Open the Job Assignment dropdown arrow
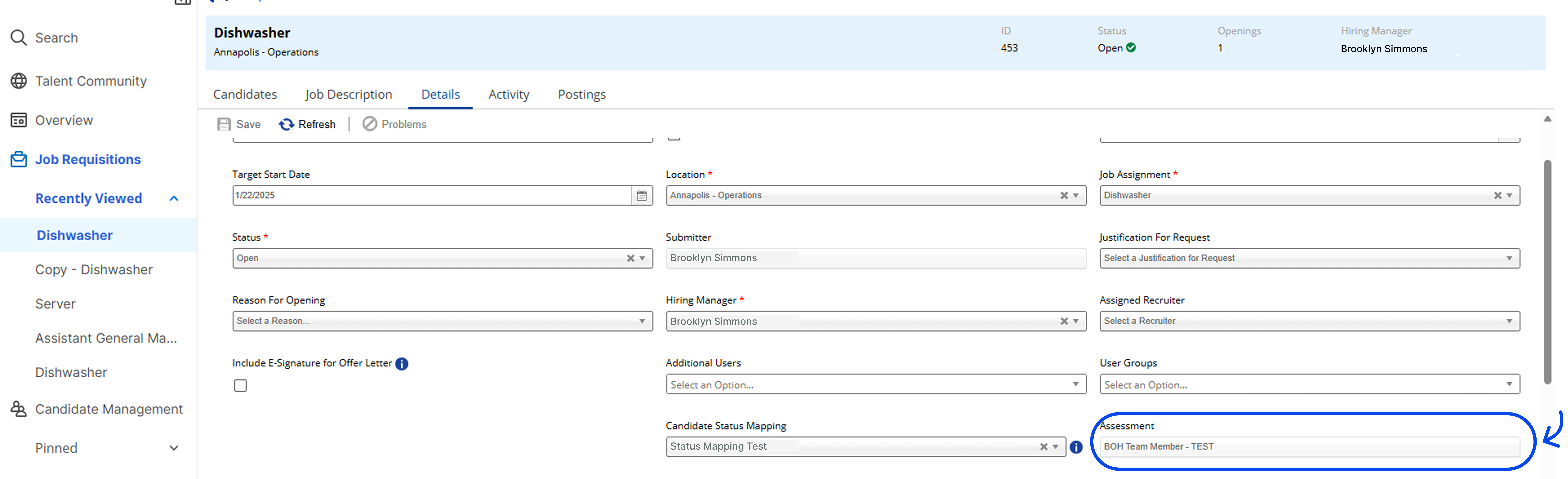This screenshot has width=1568, height=479. (1510, 195)
